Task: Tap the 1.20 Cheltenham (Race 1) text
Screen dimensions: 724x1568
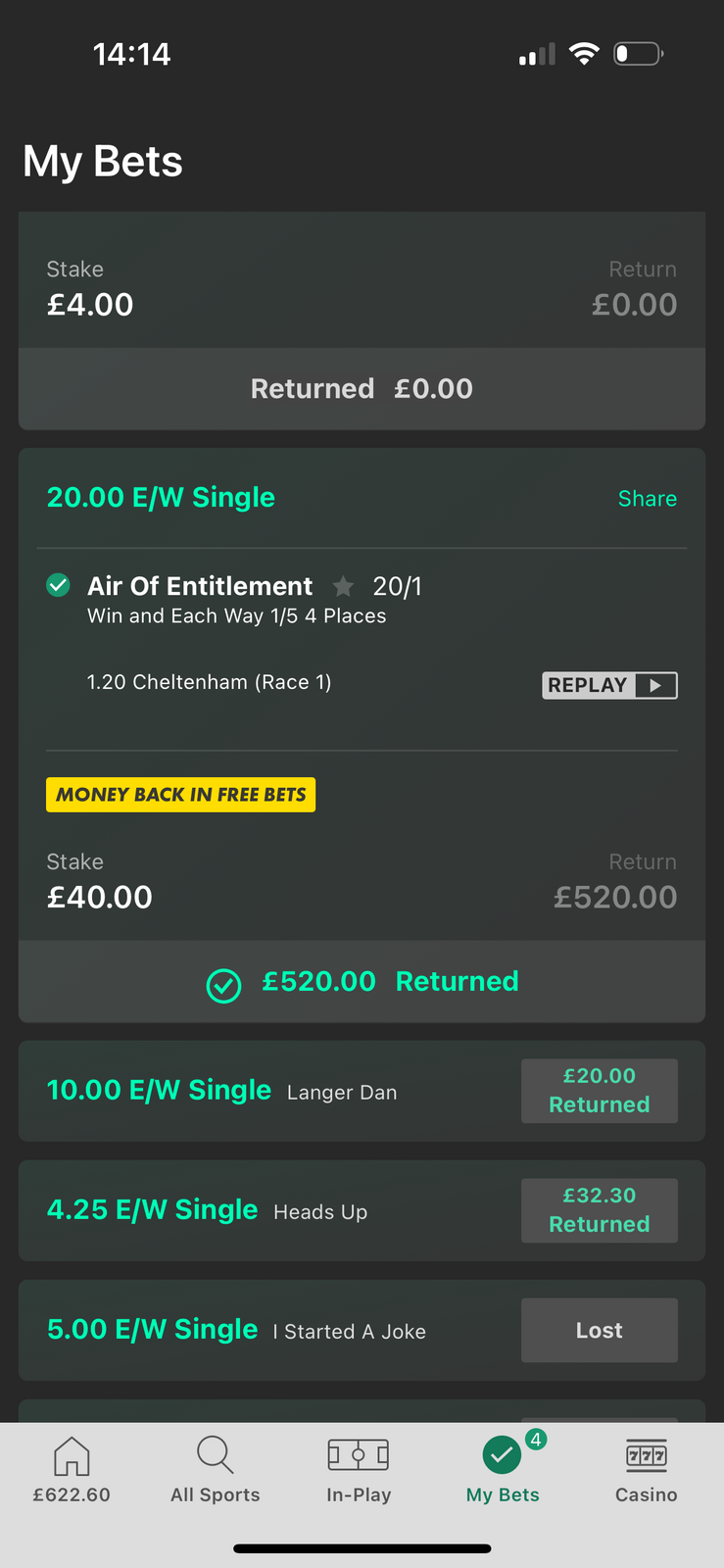Action: pos(209,682)
